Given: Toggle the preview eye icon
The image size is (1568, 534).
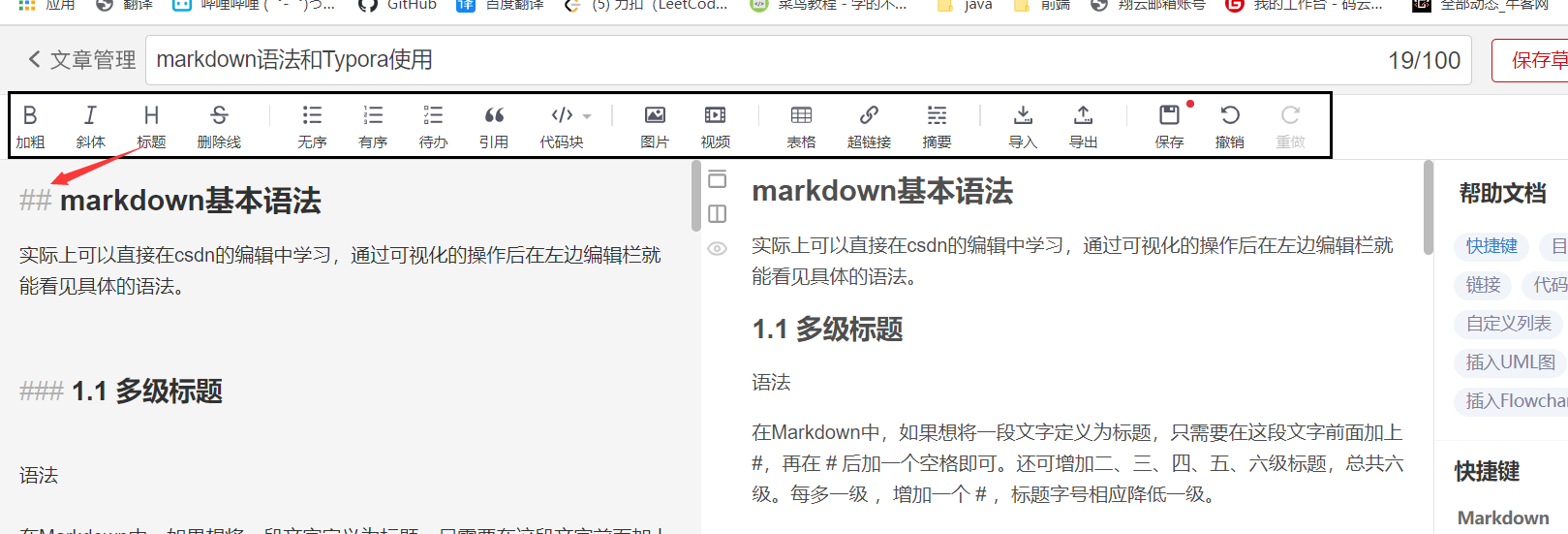Looking at the screenshot, I should coord(717,248).
